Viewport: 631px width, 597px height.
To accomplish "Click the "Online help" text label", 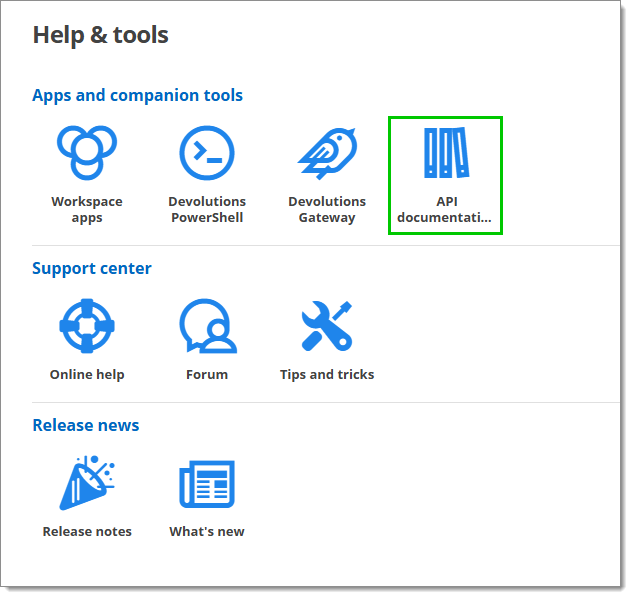I will (x=87, y=375).
